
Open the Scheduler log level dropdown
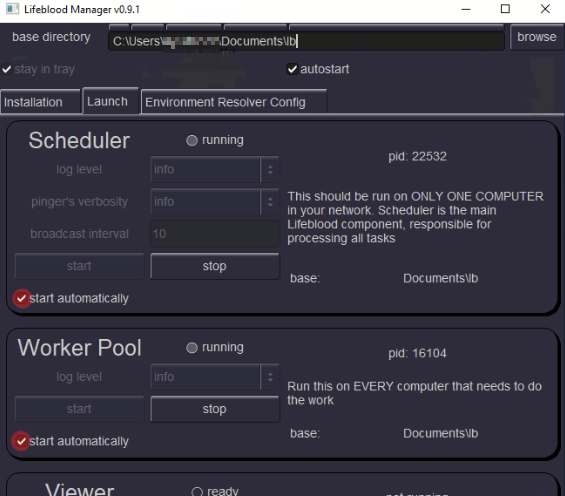pyautogui.click(x=214, y=169)
